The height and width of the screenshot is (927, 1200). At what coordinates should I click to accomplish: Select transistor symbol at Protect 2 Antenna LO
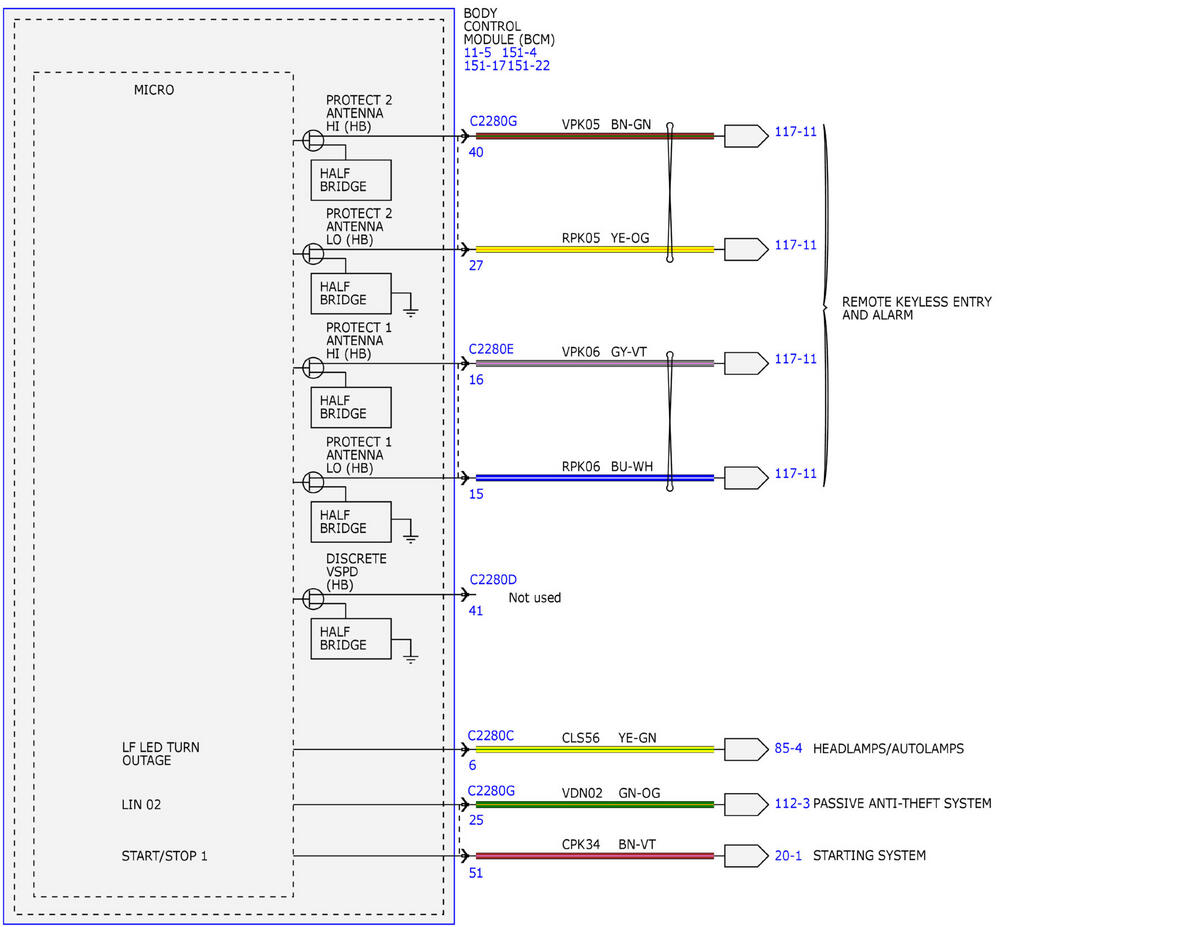[314, 254]
